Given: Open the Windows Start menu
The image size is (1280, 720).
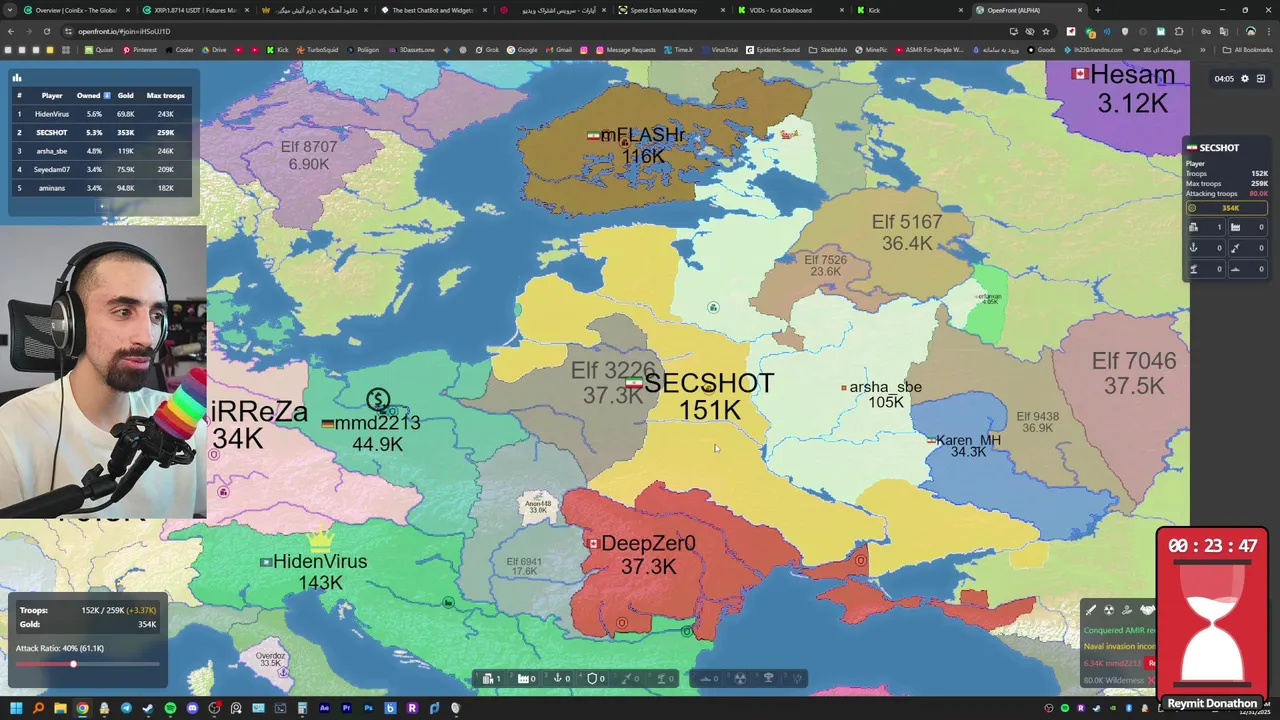Looking at the screenshot, I should (16, 708).
